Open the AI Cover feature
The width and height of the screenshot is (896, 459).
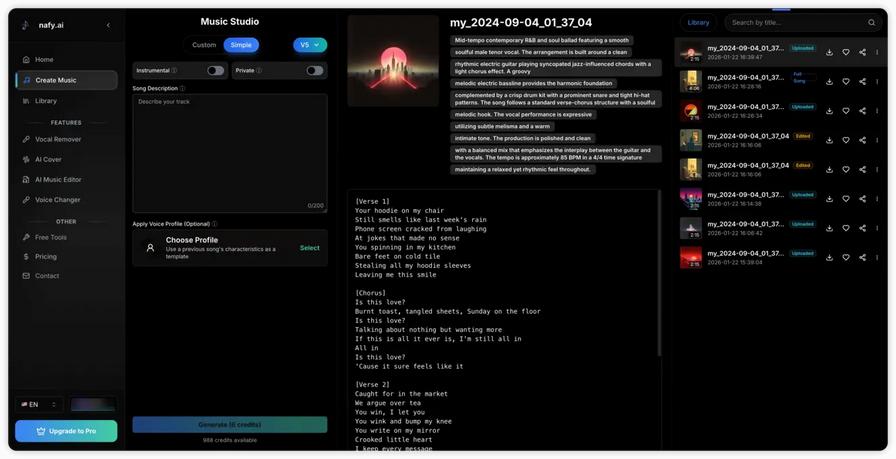pos(66,159)
